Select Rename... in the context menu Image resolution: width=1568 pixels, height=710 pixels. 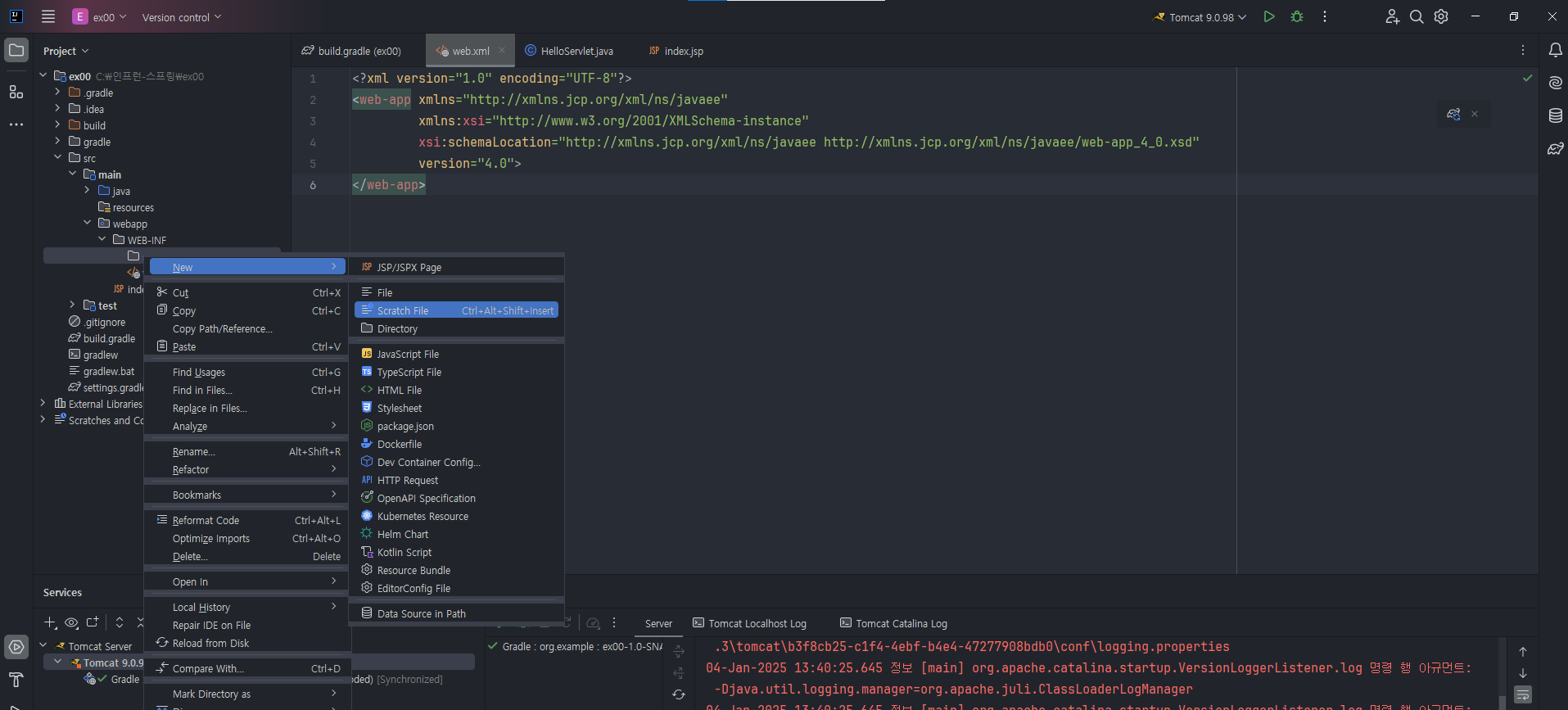[x=248, y=451]
